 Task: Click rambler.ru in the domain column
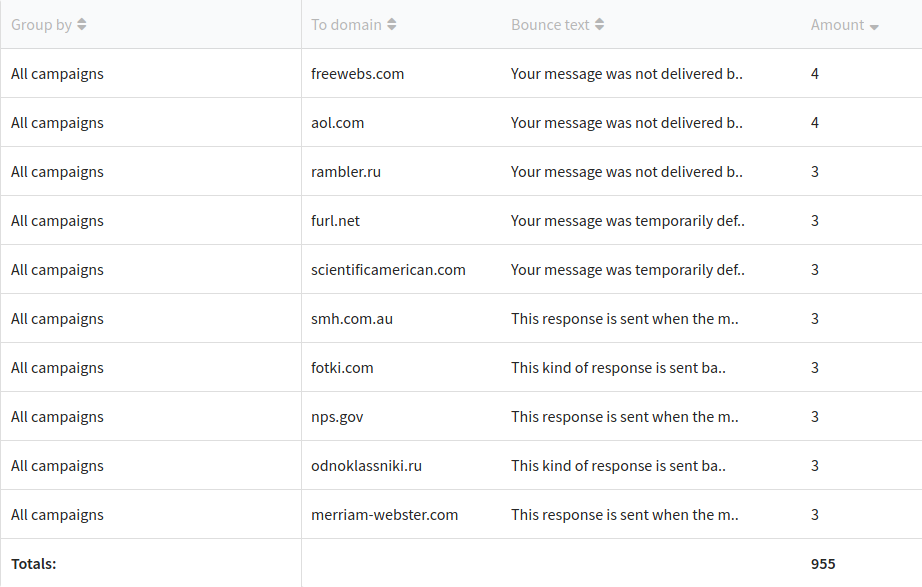[x=346, y=172]
